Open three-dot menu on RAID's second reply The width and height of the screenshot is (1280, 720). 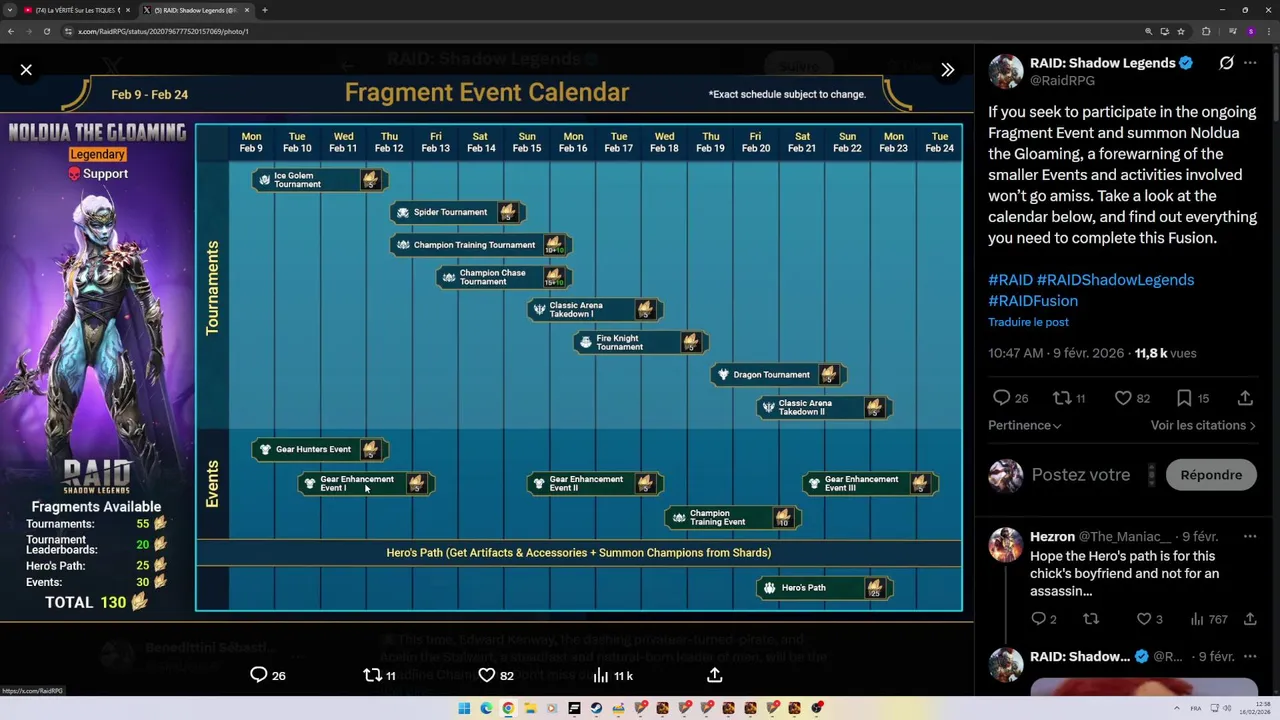[x=1250, y=657]
